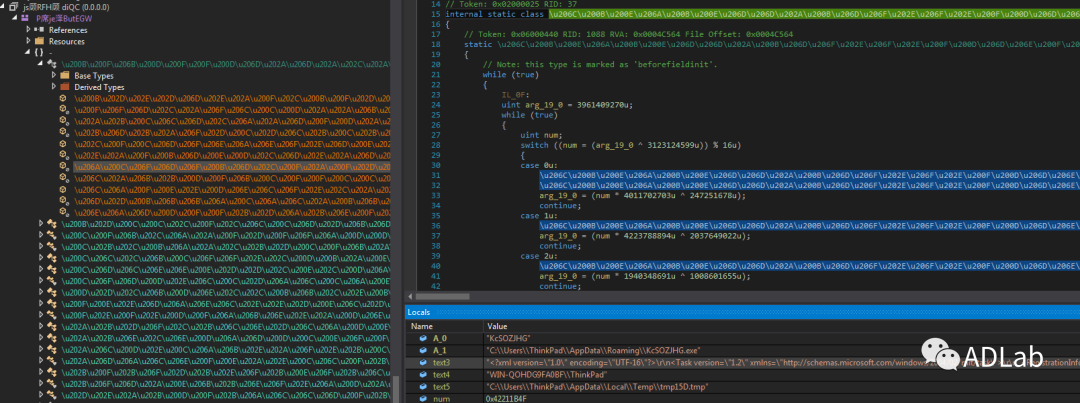Click the variable icon next to A_0

point(424,338)
